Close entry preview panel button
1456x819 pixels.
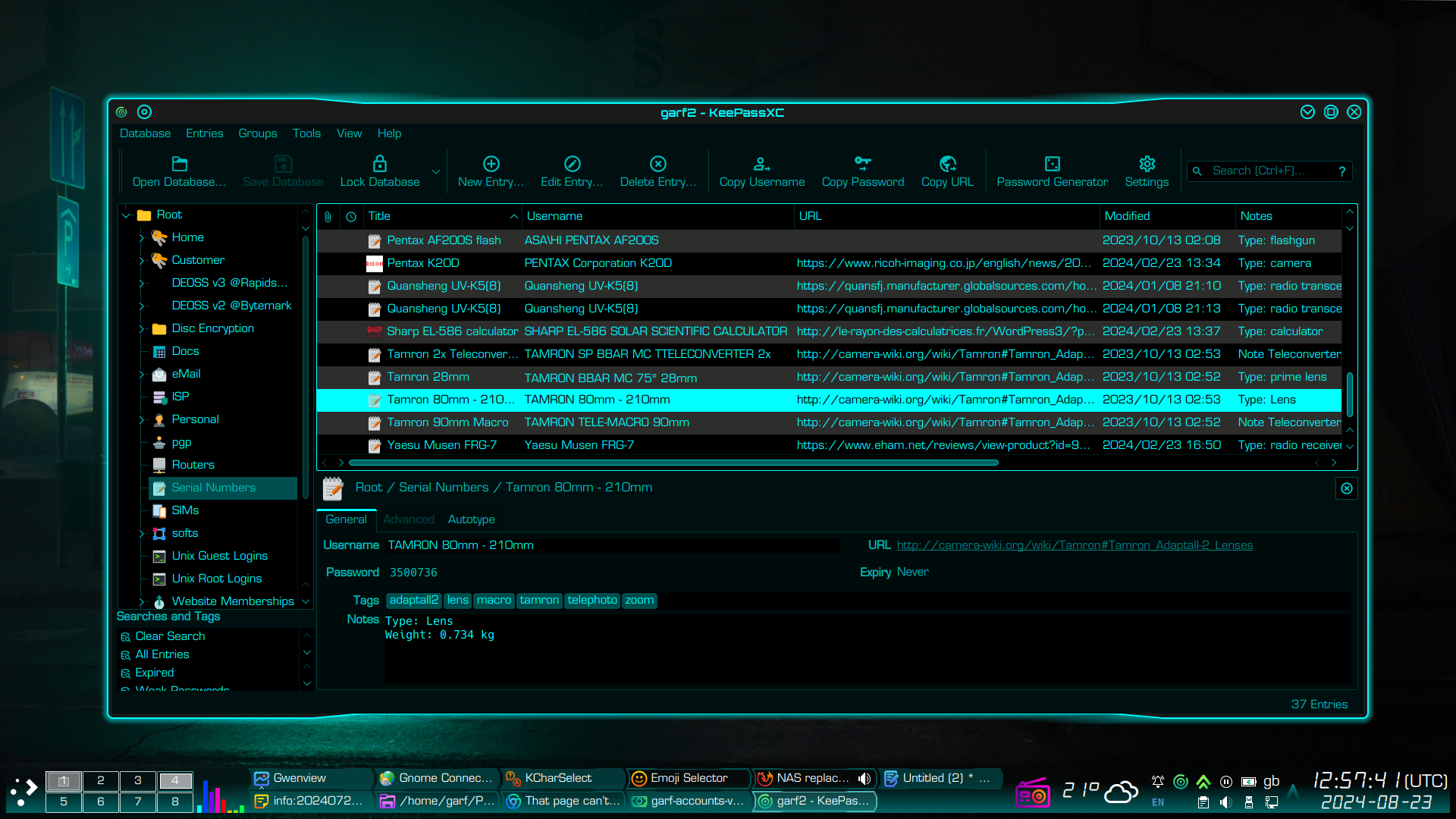1346,488
